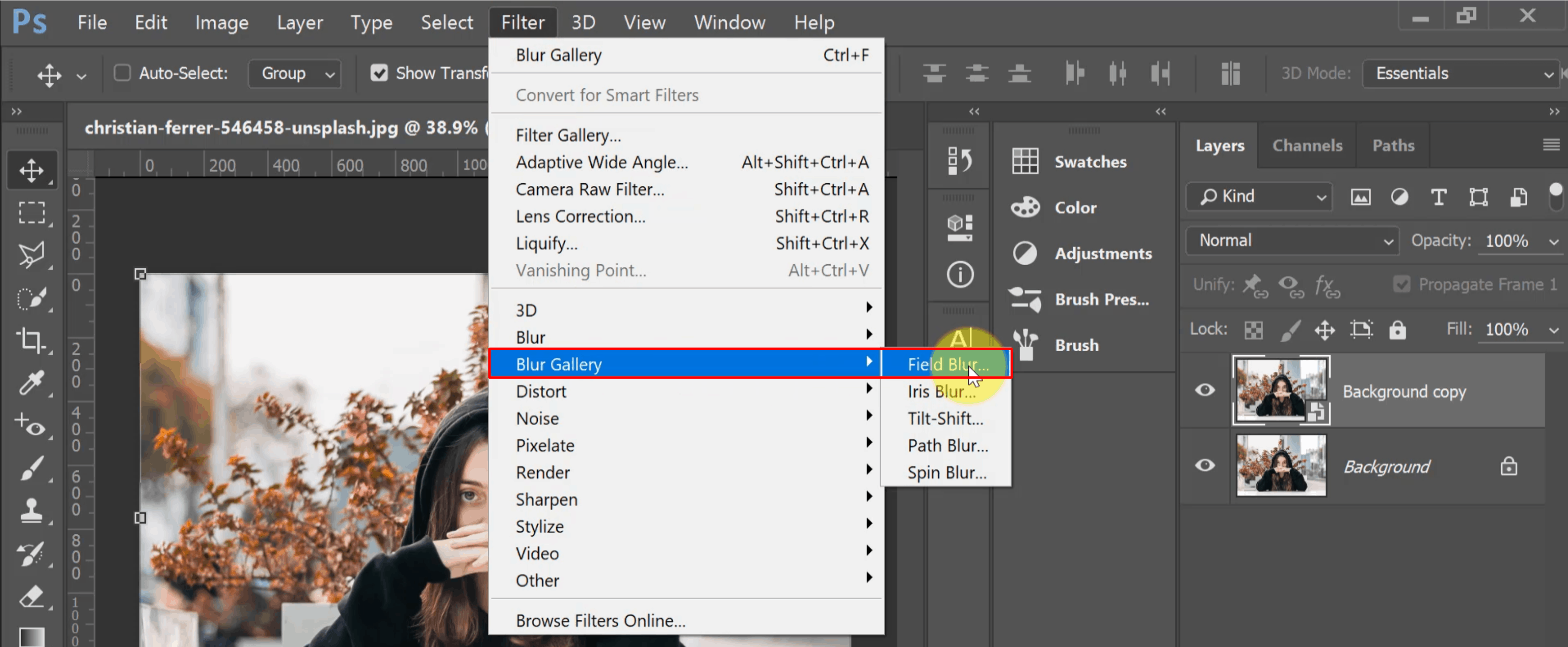Select the Eyedropper tool

pyautogui.click(x=32, y=383)
